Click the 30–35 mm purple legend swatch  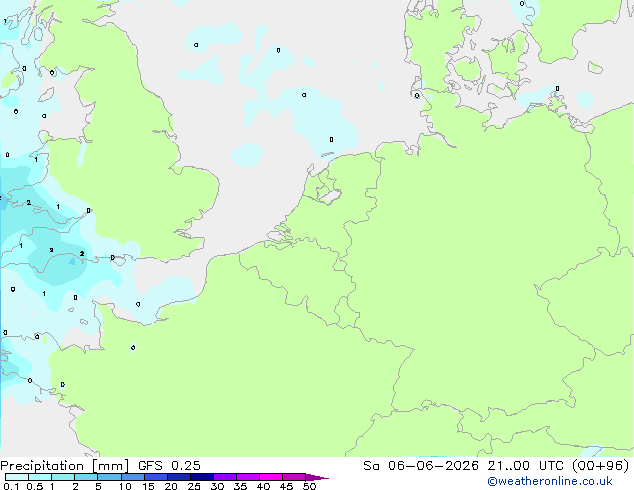pyautogui.click(x=225, y=477)
